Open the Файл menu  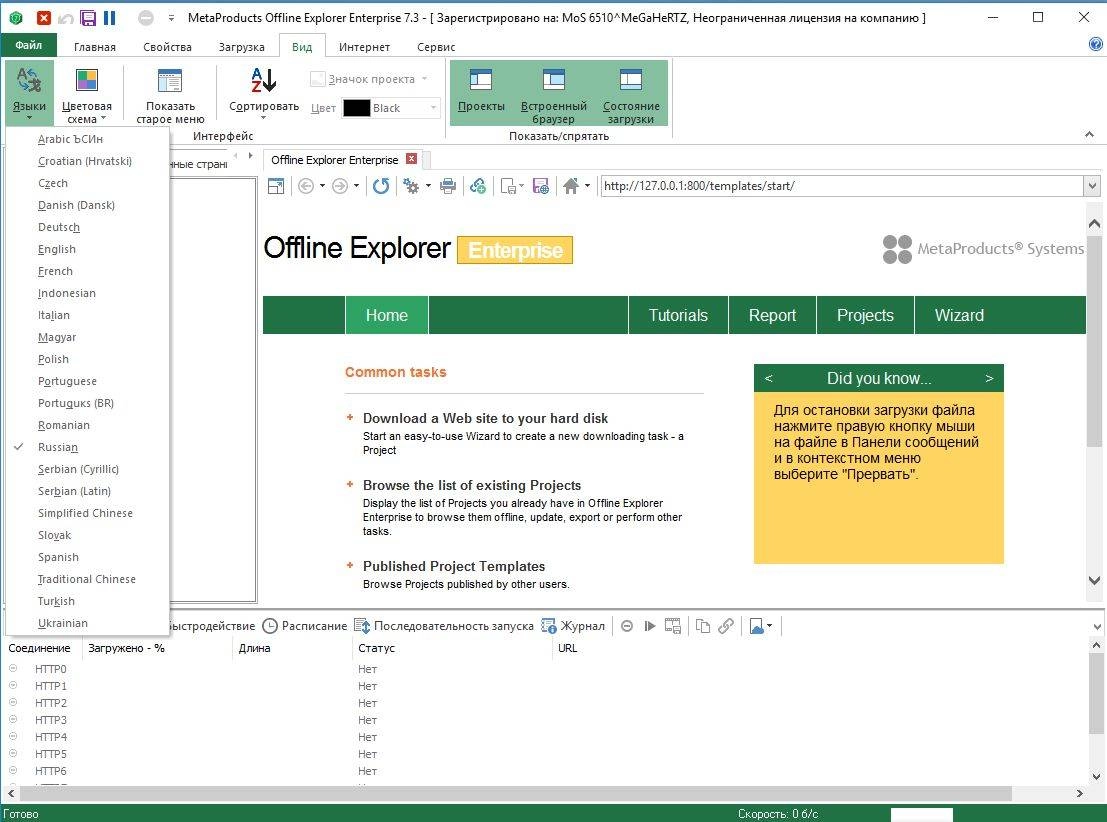coord(28,45)
